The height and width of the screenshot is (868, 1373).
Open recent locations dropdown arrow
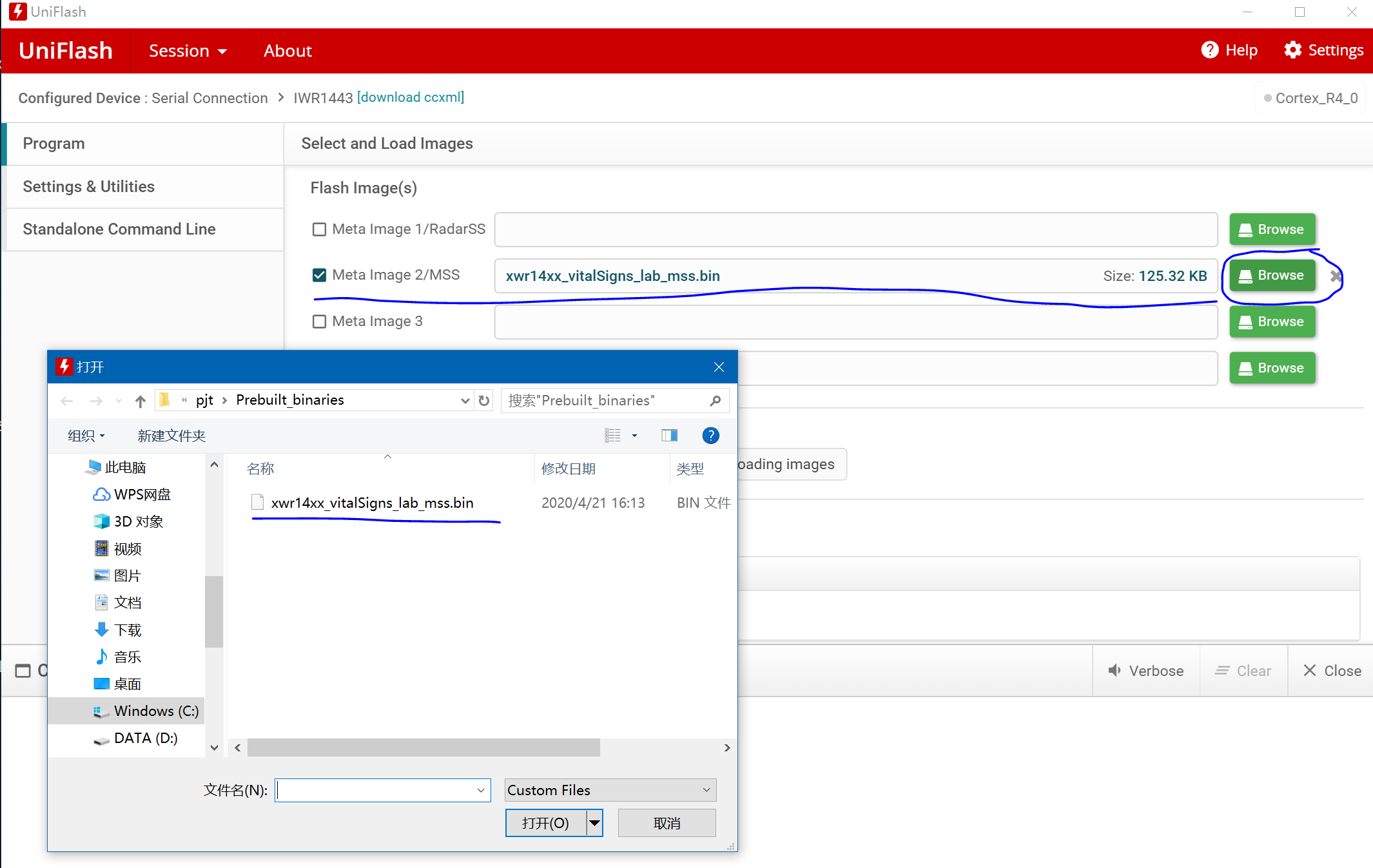coord(119,401)
